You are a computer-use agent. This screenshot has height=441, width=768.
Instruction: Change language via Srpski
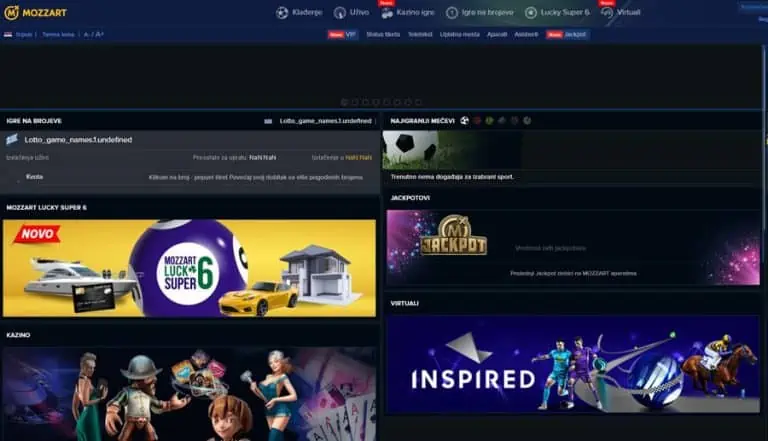[24, 34]
